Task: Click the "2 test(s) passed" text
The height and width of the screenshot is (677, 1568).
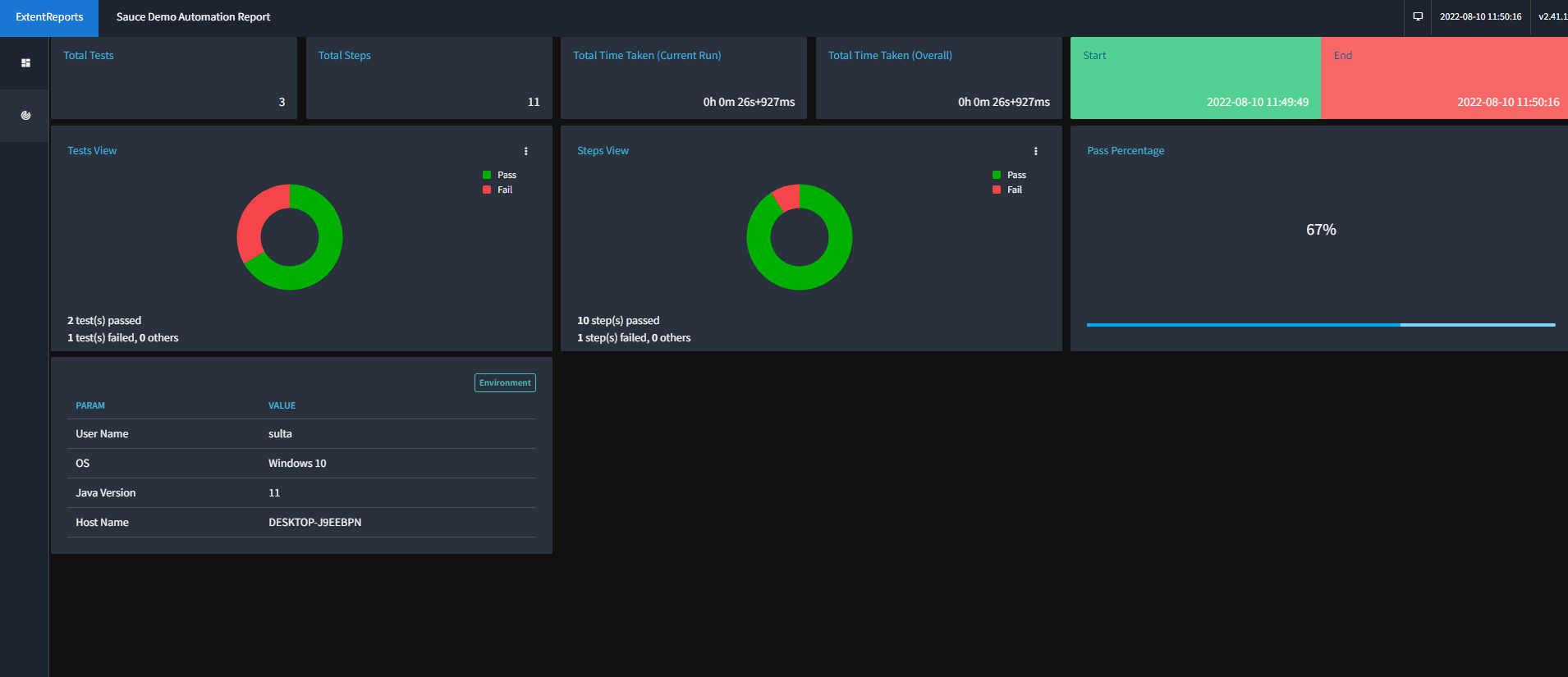Action: coord(104,321)
